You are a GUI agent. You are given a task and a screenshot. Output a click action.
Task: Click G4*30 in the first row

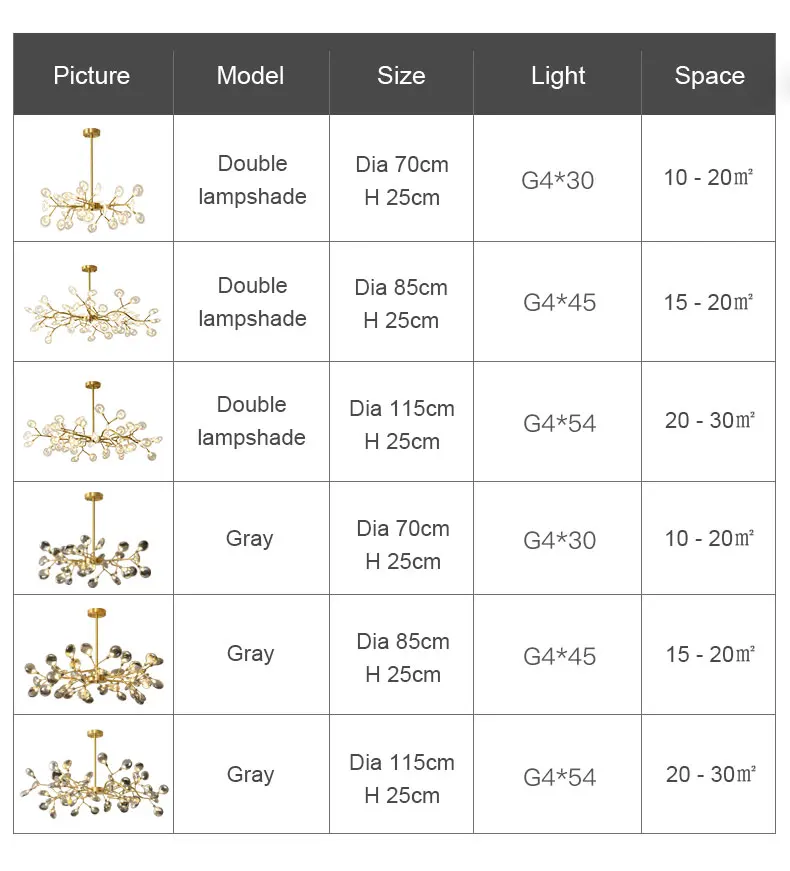[x=558, y=181]
